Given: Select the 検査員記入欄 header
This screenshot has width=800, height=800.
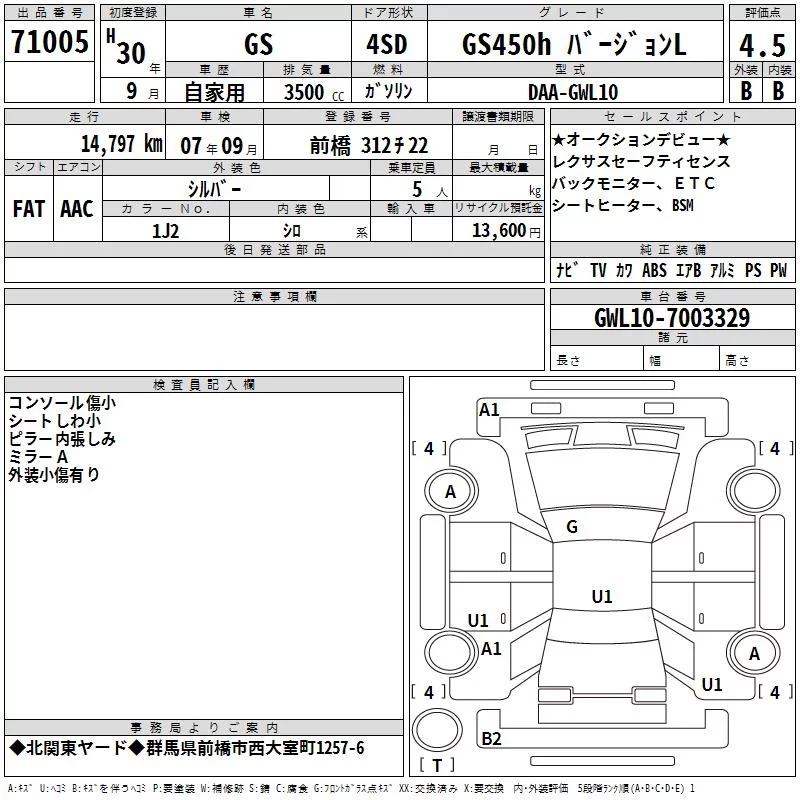Looking at the screenshot, I should [x=204, y=385].
